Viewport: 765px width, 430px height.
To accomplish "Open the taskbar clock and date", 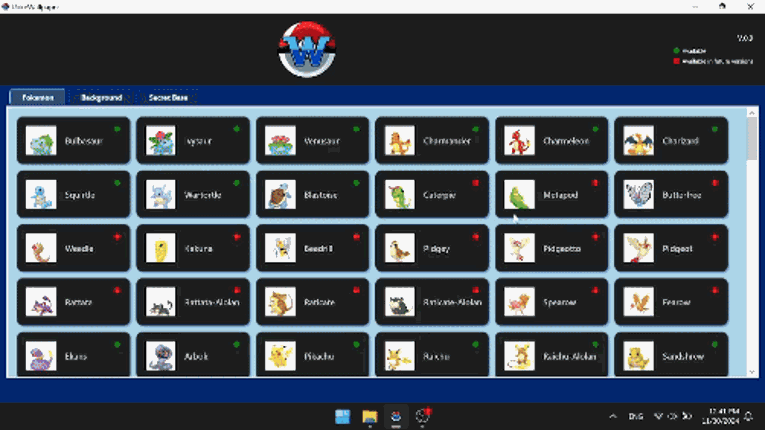I will point(720,416).
